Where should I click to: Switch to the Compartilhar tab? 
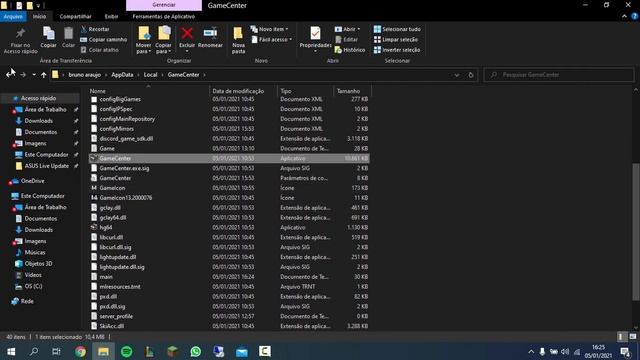point(76,16)
